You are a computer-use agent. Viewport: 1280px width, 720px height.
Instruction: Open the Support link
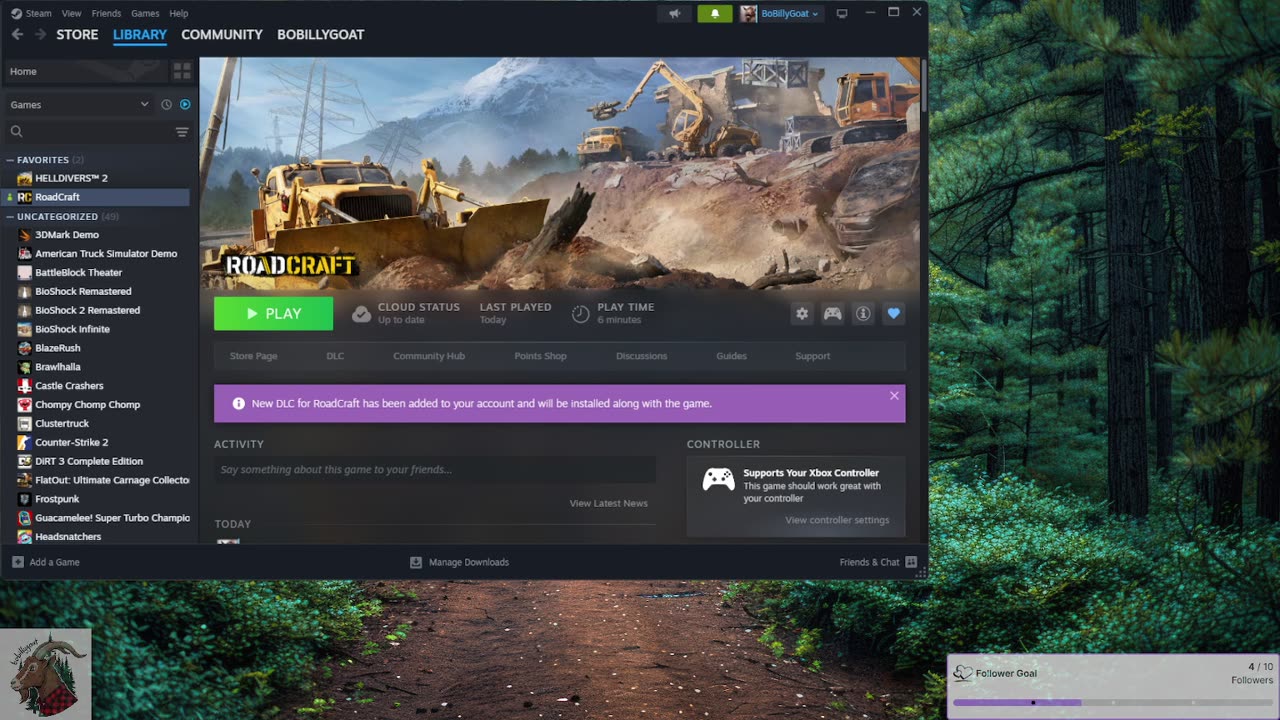(812, 356)
